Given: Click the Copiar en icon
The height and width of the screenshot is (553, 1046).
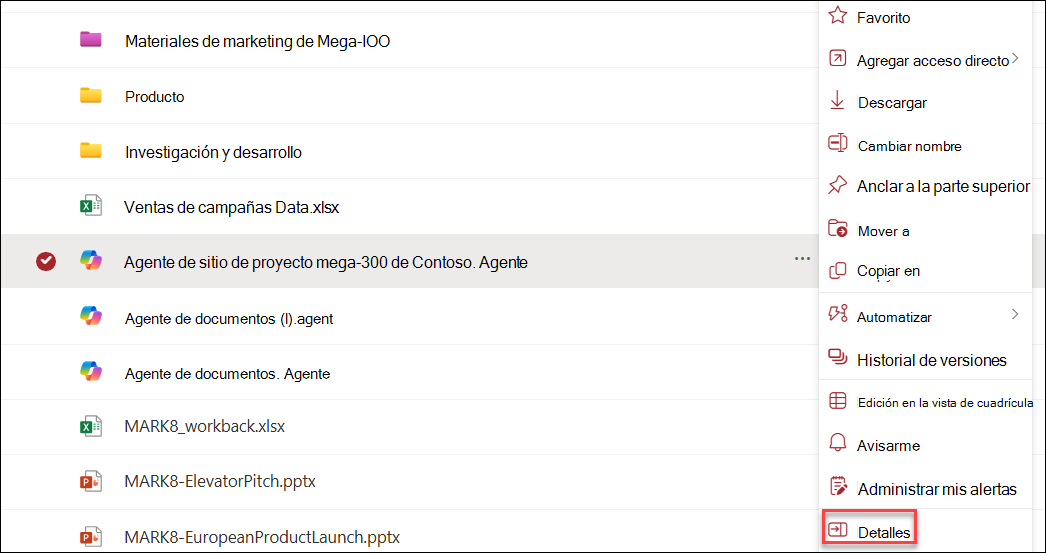Looking at the screenshot, I should click(838, 271).
